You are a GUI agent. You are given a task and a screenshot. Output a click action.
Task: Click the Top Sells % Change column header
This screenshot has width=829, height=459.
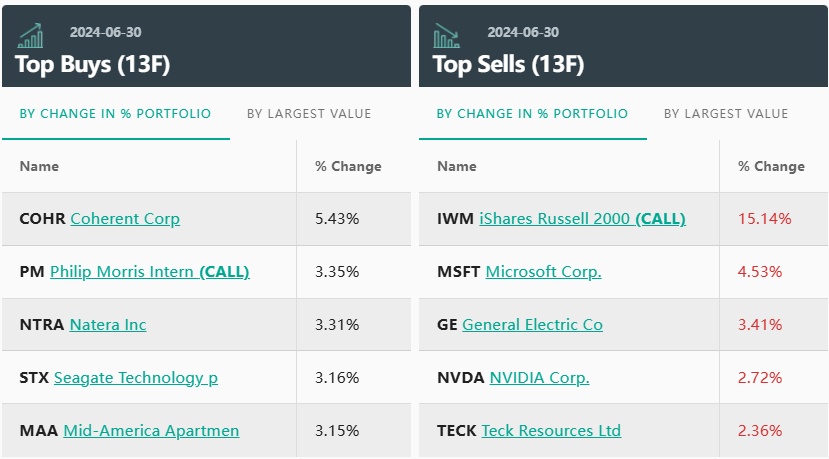771,167
